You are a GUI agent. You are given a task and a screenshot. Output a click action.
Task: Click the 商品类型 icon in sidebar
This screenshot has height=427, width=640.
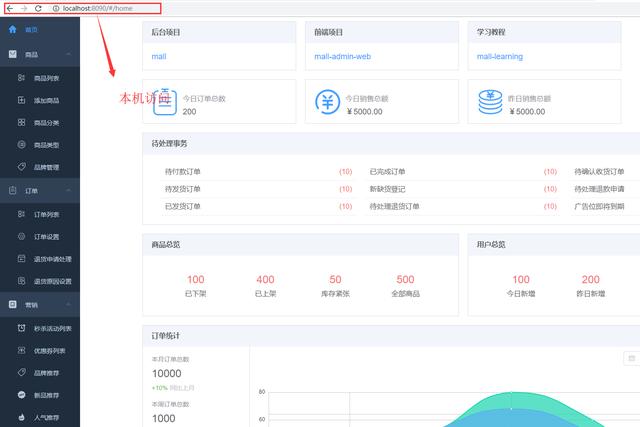pos(22,145)
